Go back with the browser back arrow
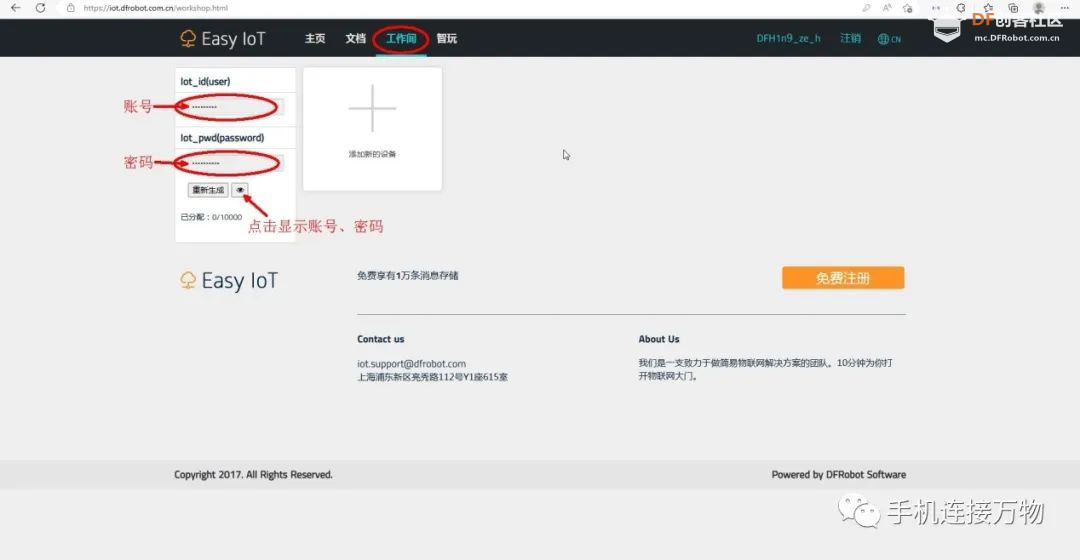 pos(15,8)
